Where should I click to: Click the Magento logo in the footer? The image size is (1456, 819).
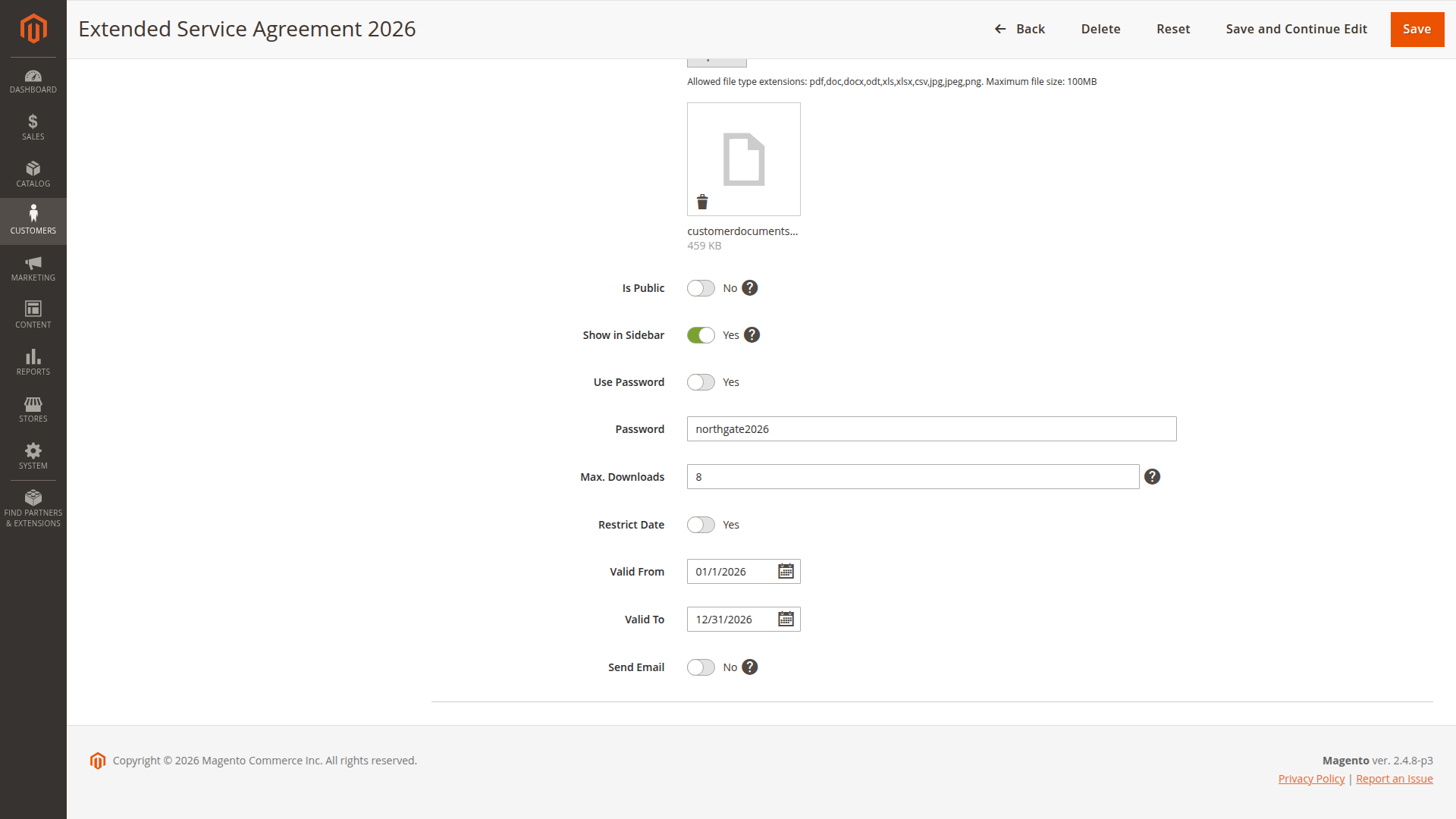pyautogui.click(x=98, y=761)
